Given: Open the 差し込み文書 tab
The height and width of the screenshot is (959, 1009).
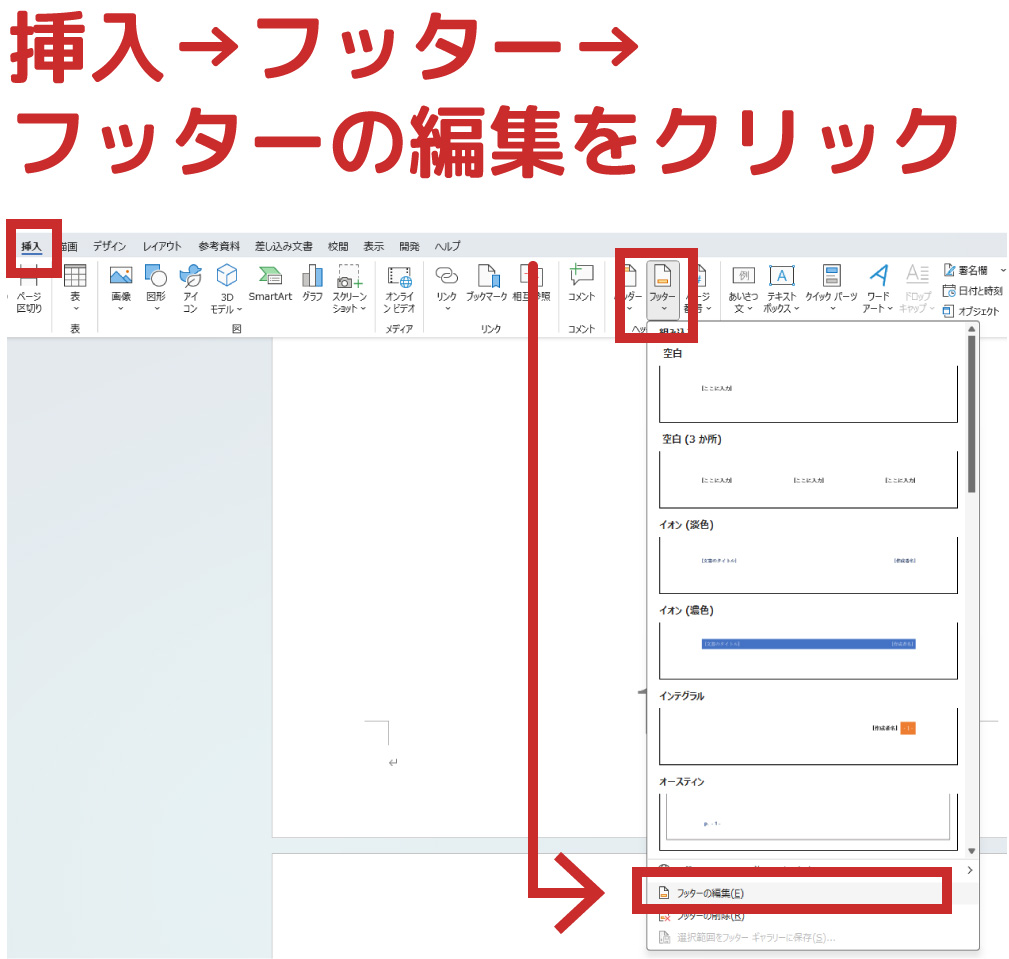Looking at the screenshot, I should [283, 246].
